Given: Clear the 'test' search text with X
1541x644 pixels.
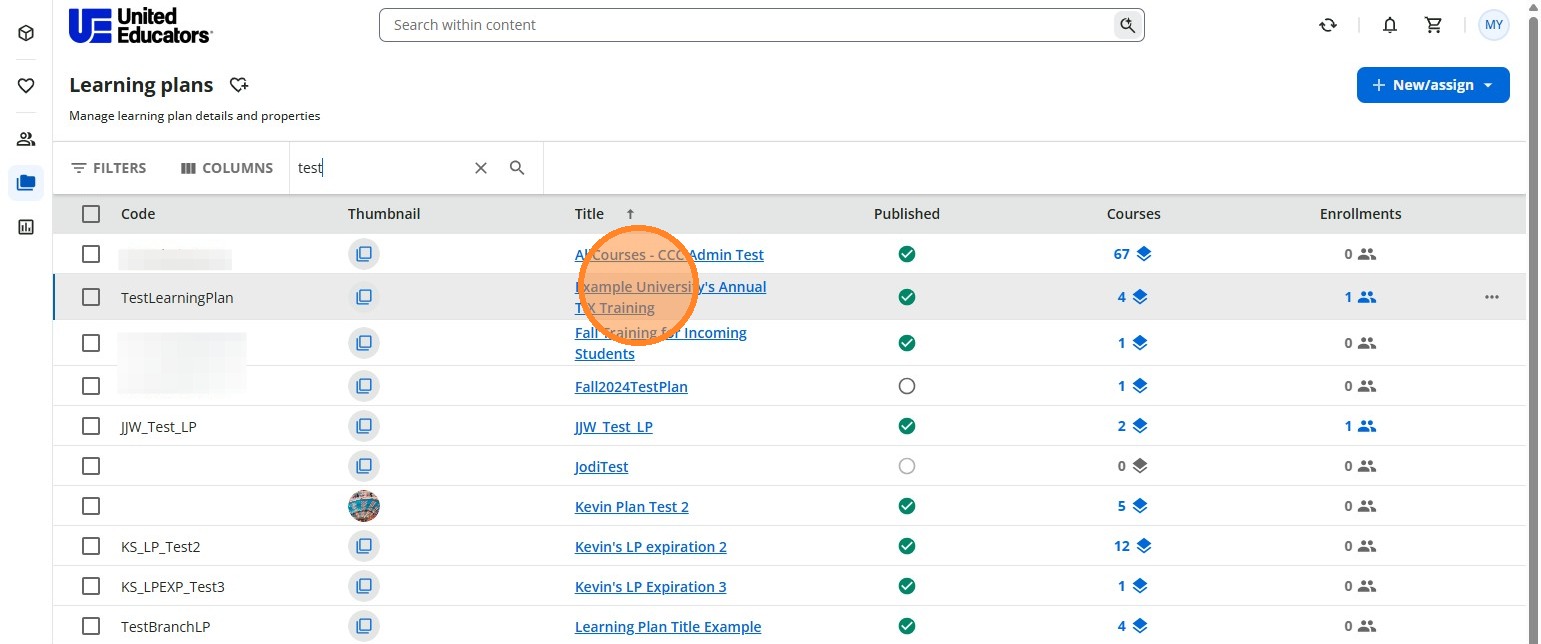Looking at the screenshot, I should point(481,168).
